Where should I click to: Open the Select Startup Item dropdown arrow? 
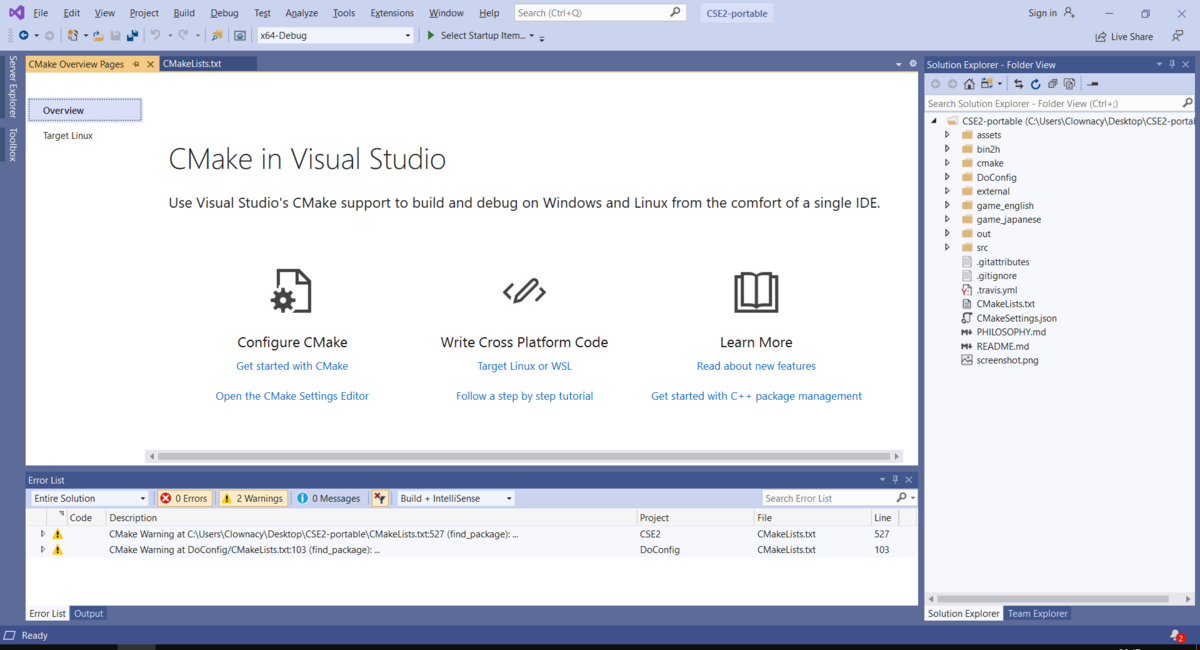point(532,36)
